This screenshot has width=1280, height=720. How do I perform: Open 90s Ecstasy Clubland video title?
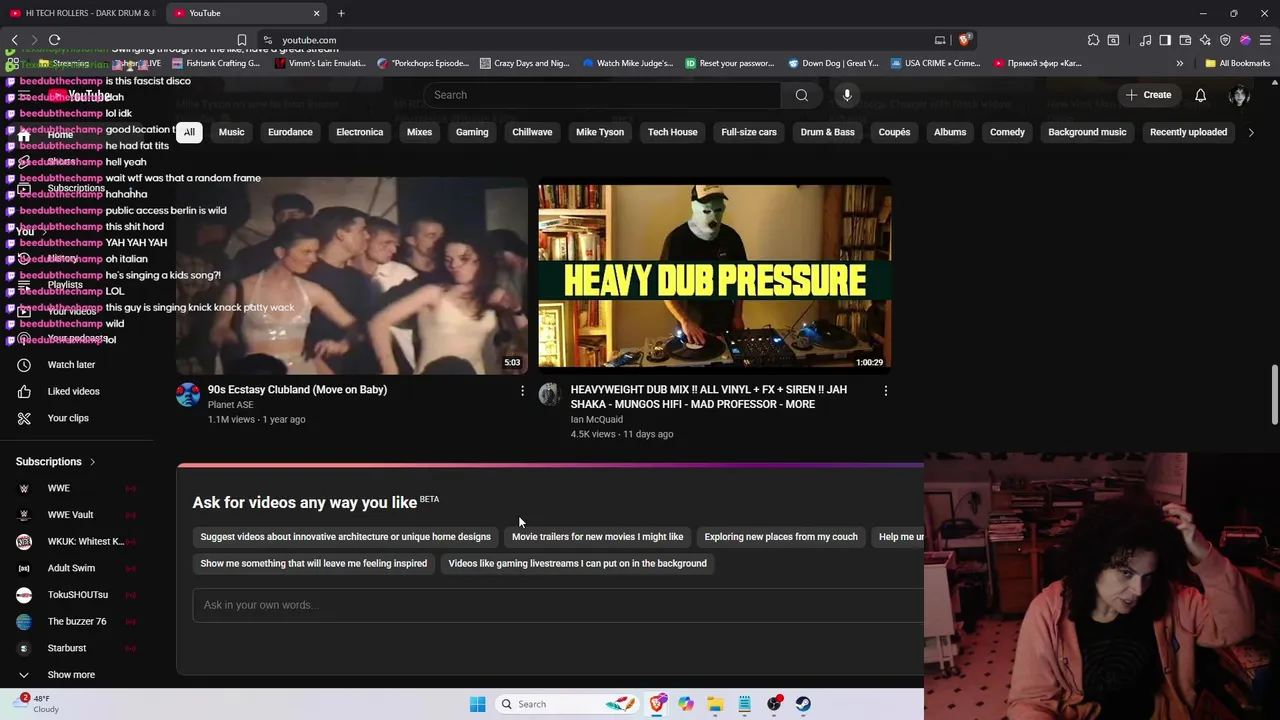[x=297, y=390]
